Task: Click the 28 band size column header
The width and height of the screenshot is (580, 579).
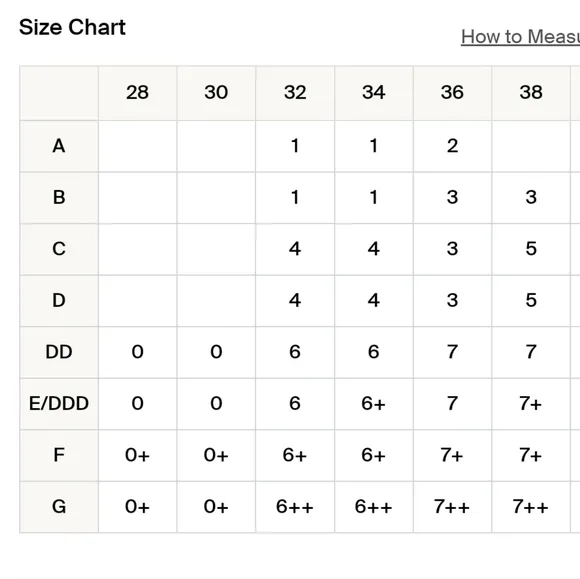Action: 137,92
